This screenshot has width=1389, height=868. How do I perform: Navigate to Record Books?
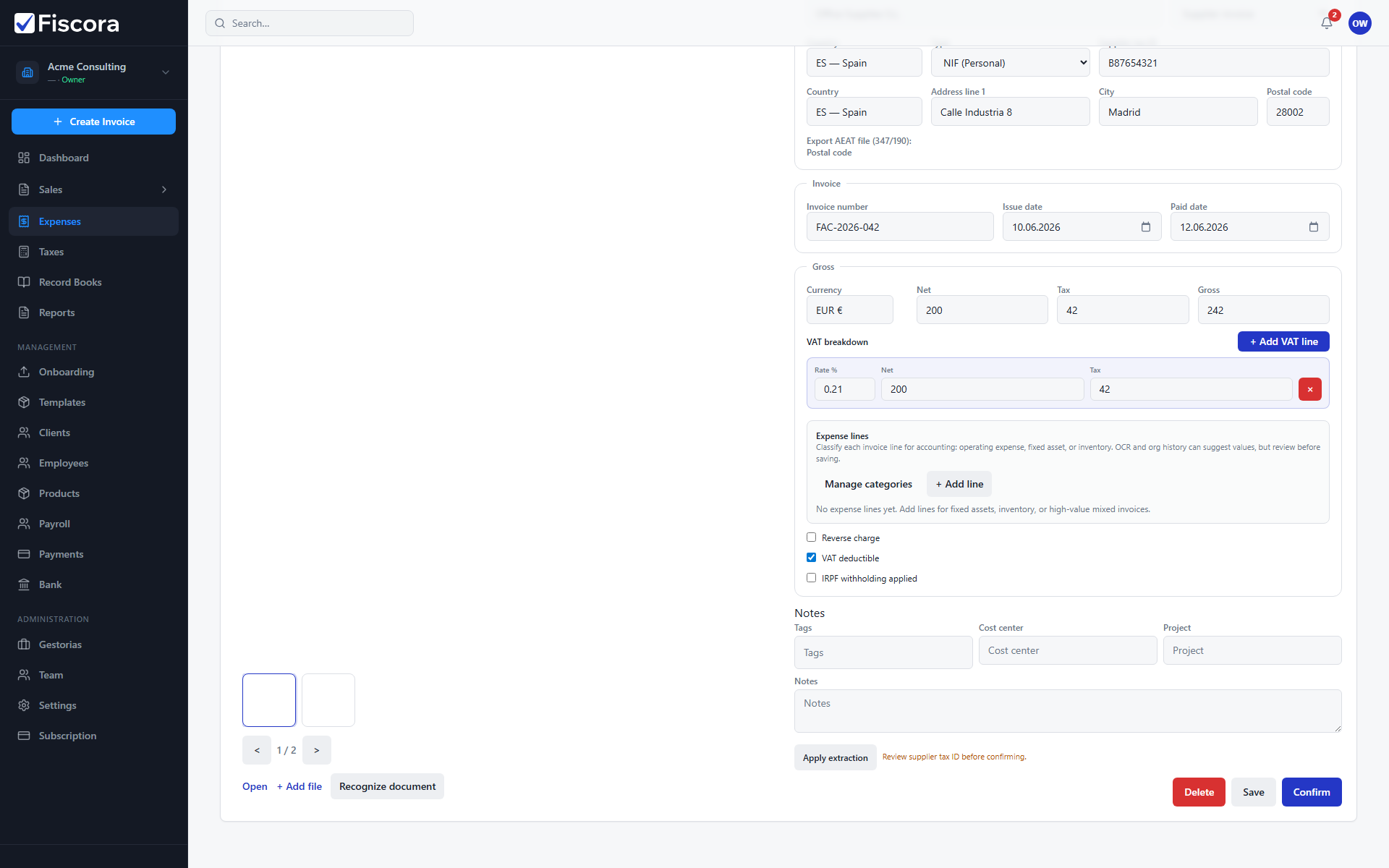pyautogui.click(x=94, y=282)
